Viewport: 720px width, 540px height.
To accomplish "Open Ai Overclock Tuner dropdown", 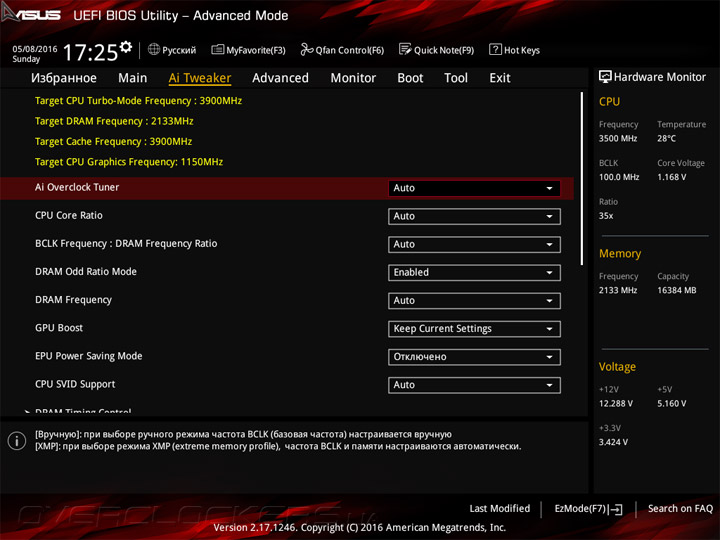I will tap(474, 188).
